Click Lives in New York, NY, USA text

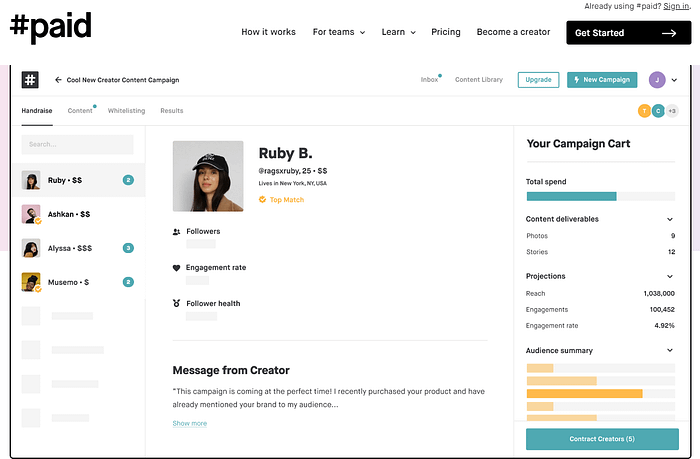pyautogui.click(x=292, y=184)
